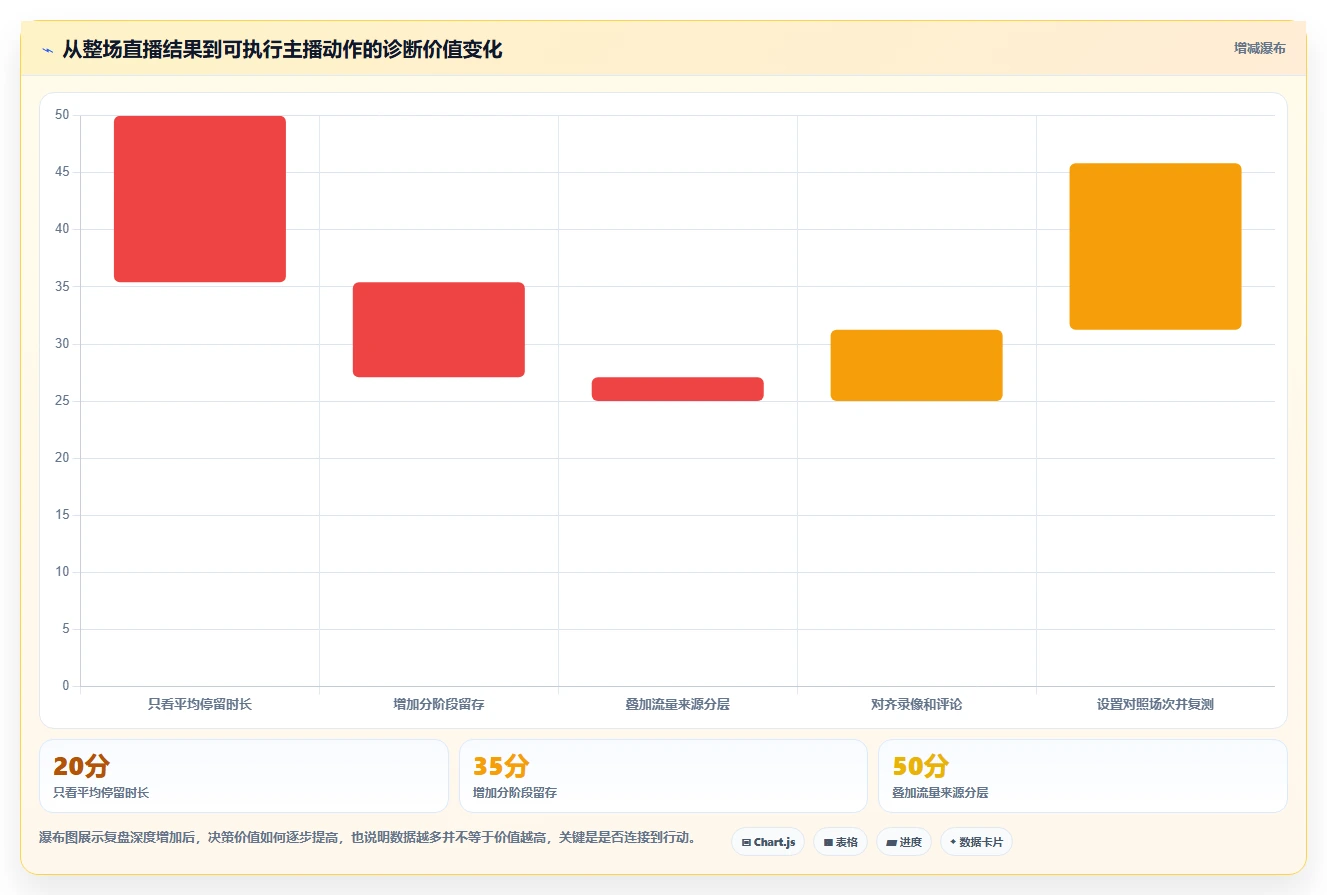Select the red bar for 只看平均停留时长
This screenshot has height=895, width=1327.
(200, 199)
